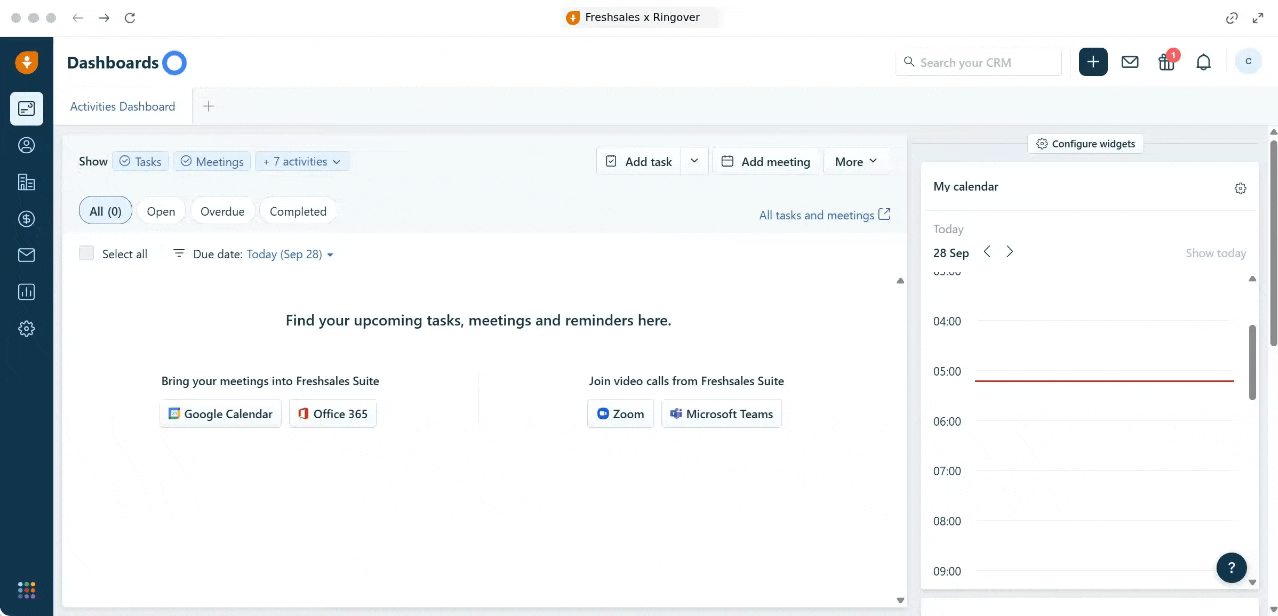Viewport: 1278px width, 616px height.
Task: Open the More dropdown menu
Action: coord(856,161)
